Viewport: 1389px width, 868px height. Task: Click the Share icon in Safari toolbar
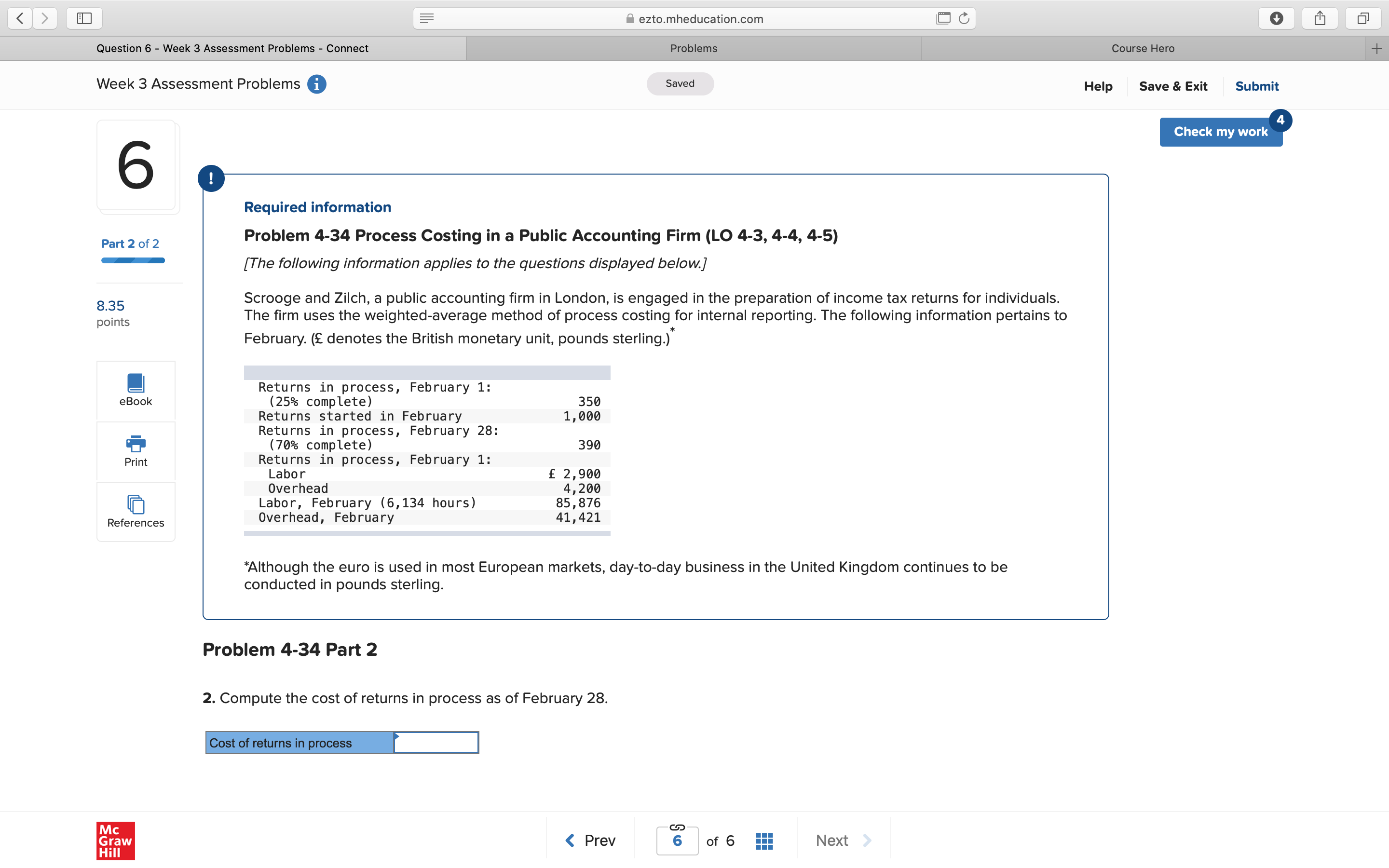coord(1320,18)
